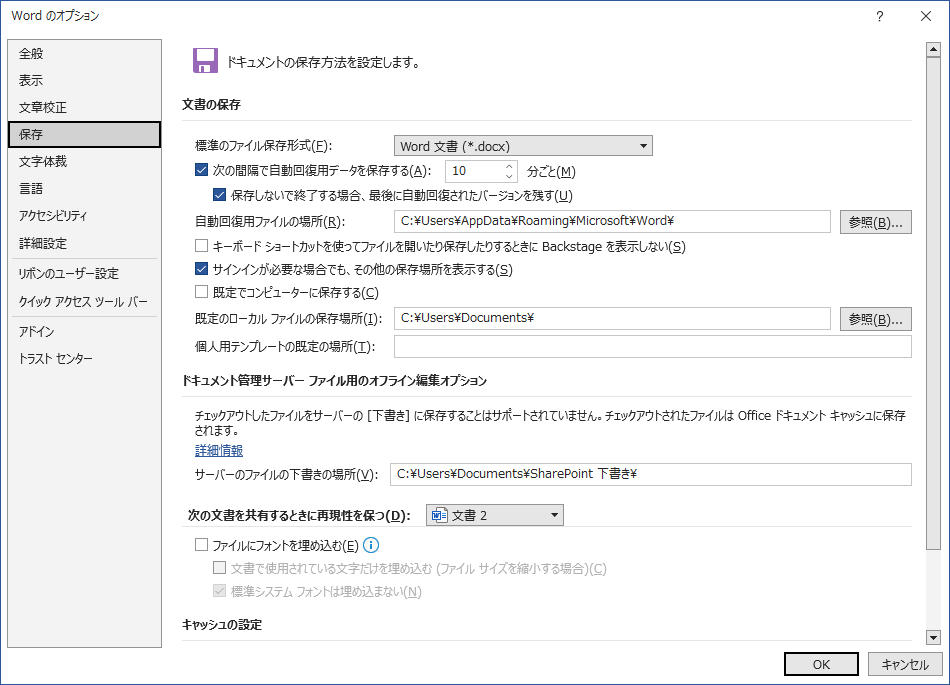This screenshot has width=950, height=685.
Task: Enable Backstage を表示しない checkbox
Action: click(202, 246)
